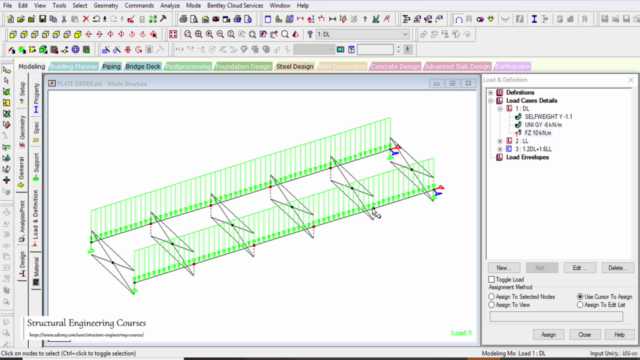The image size is (640, 360).
Task: Click the red X Delete icon
Action: click(x=86, y=19)
